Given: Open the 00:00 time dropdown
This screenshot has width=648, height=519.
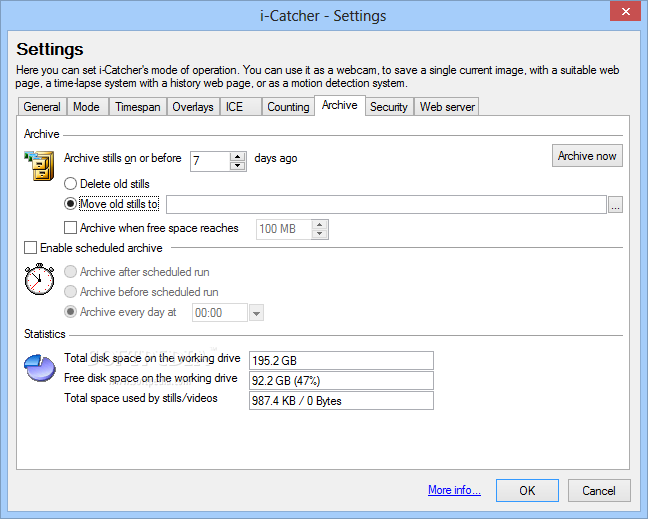Looking at the screenshot, I should click(x=256, y=313).
